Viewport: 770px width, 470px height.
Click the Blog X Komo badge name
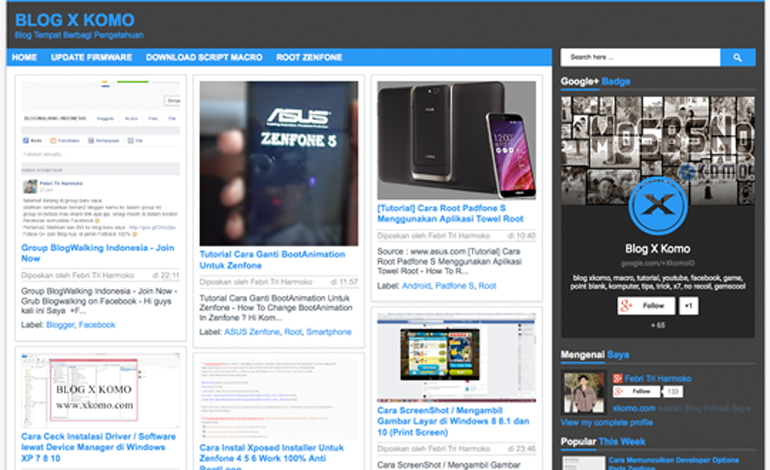click(658, 249)
